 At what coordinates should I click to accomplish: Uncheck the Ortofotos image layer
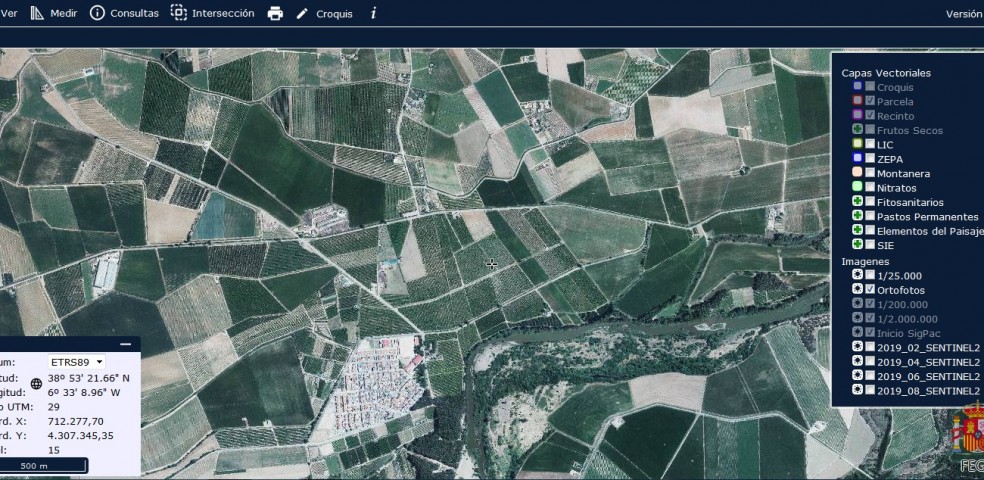(x=870, y=290)
